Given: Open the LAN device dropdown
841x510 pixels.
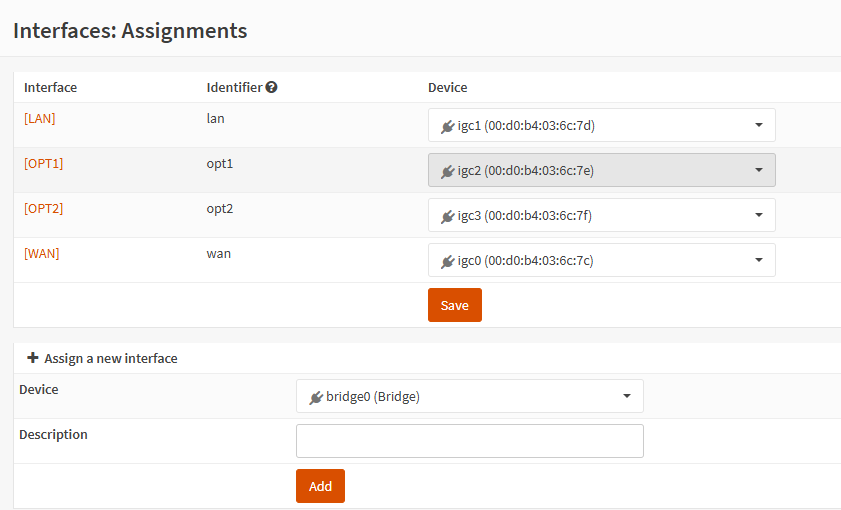Looking at the screenshot, I should click(601, 126).
